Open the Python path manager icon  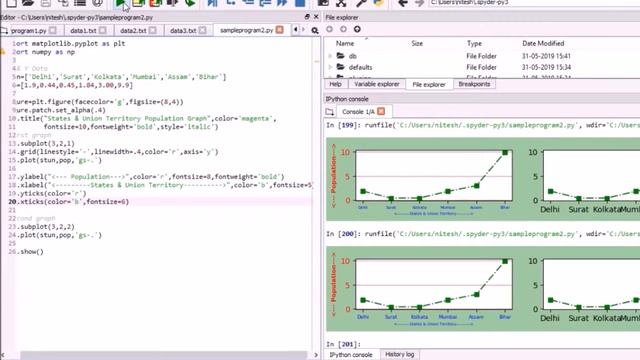[x=378, y=3]
